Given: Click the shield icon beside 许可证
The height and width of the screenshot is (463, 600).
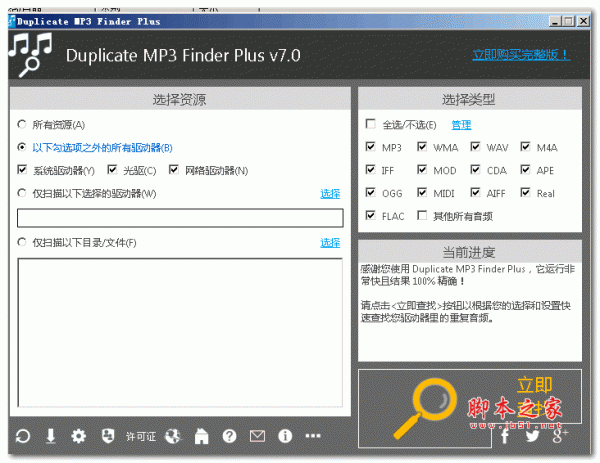Looking at the screenshot, I should tap(108, 436).
